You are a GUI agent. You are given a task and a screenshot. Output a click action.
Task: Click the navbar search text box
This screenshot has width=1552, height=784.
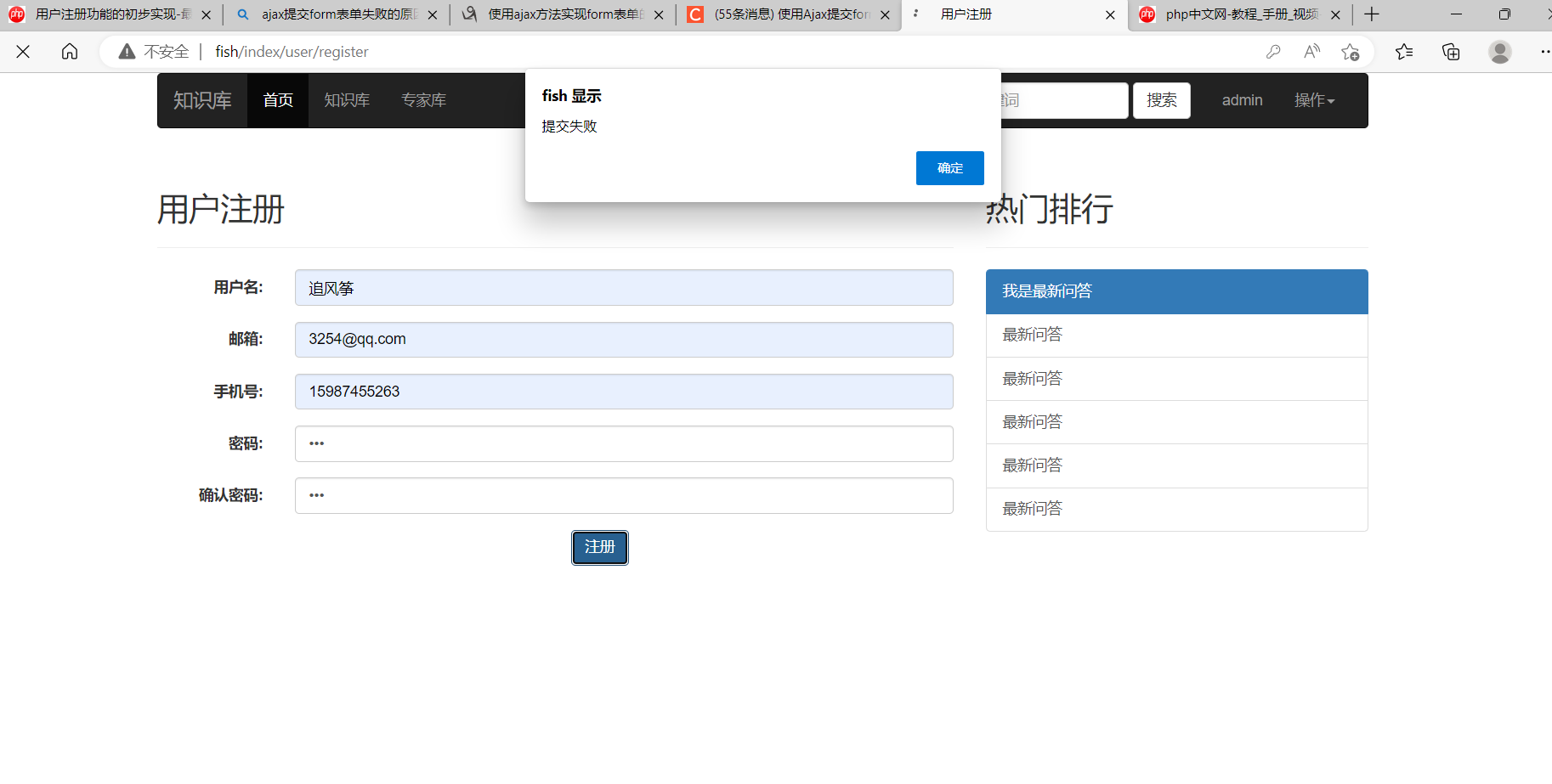1064,100
